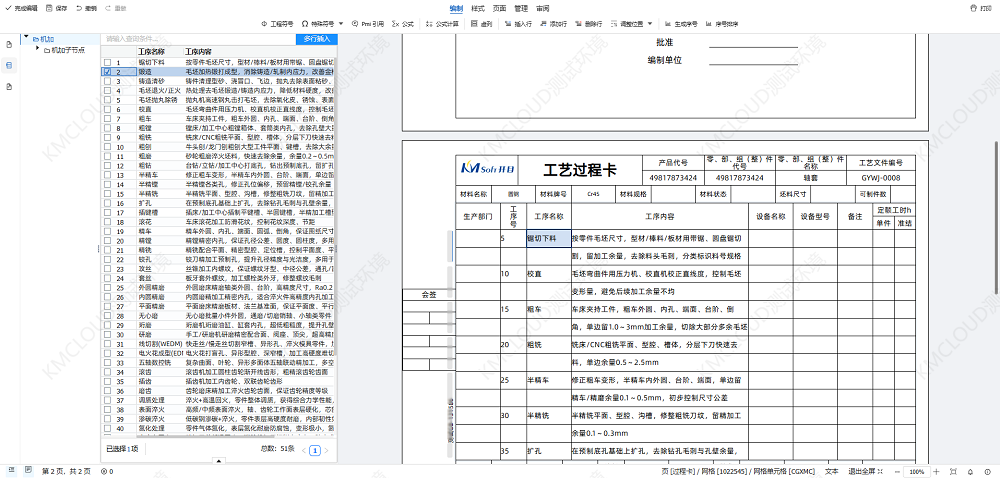Go to next page in process list
This screenshot has height=478, width=1000.
point(327,451)
